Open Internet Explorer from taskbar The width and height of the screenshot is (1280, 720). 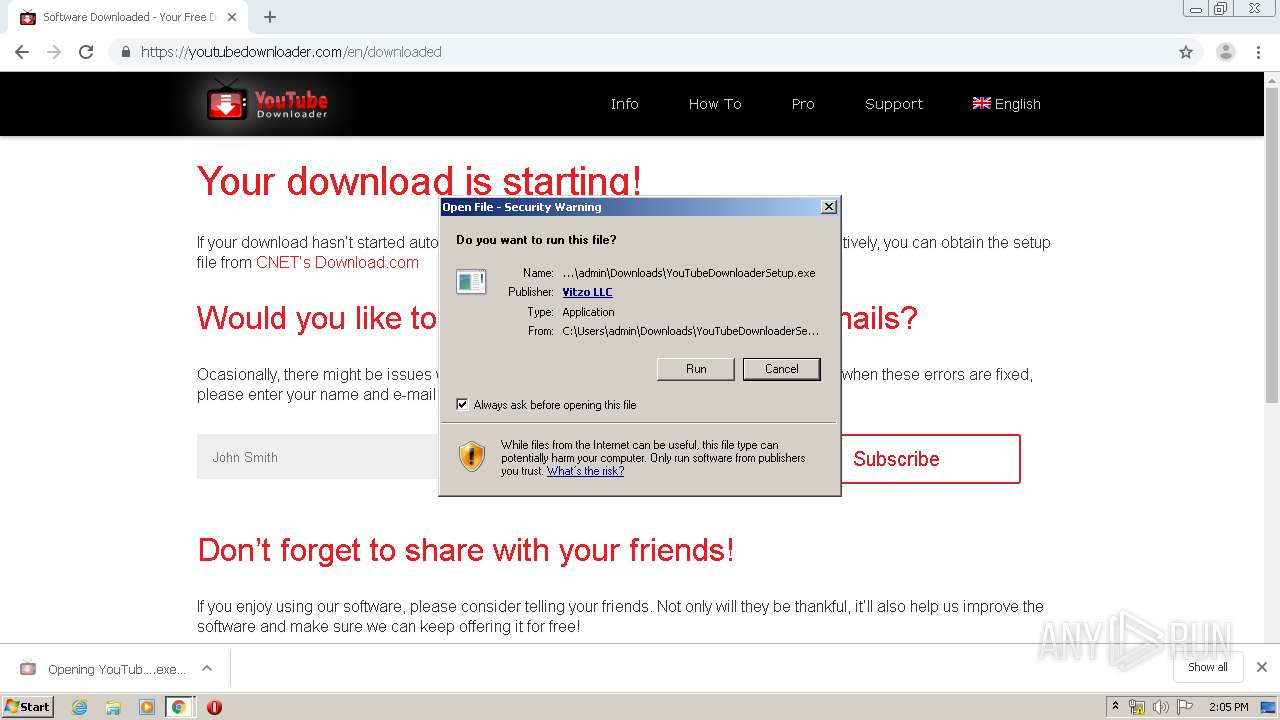(x=79, y=707)
